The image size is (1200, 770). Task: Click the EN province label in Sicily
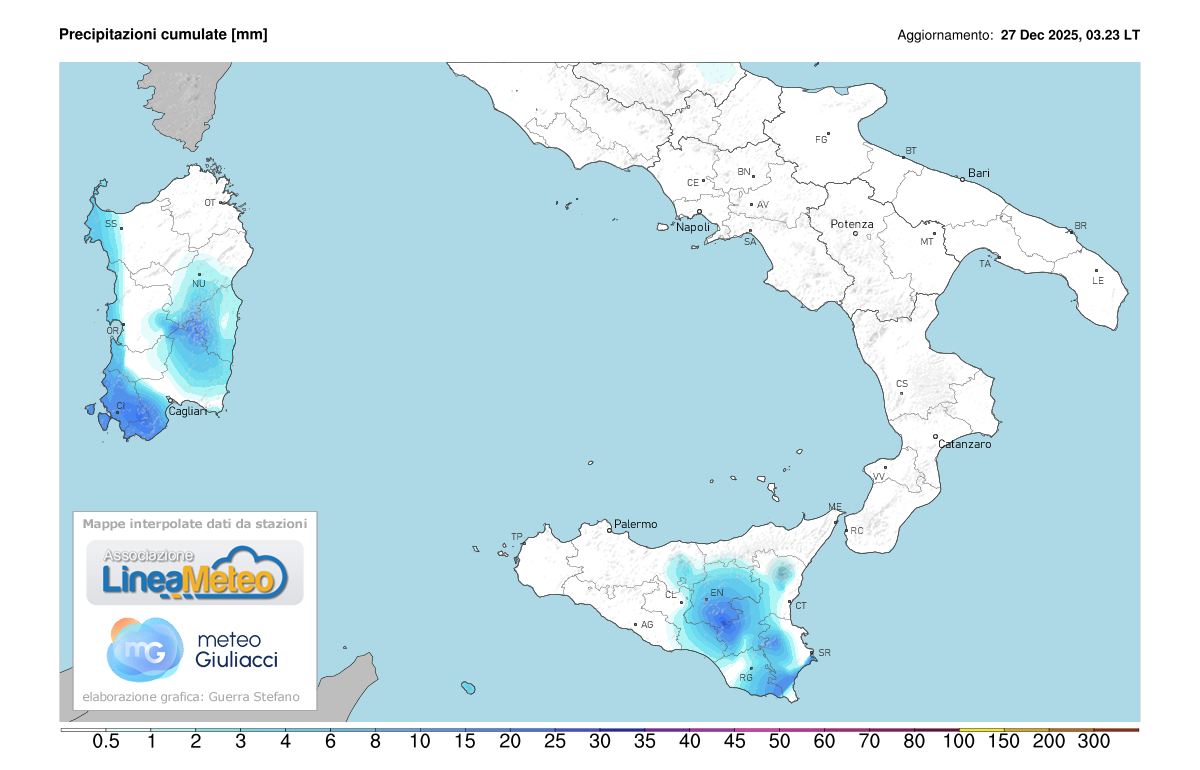tap(716, 593)
